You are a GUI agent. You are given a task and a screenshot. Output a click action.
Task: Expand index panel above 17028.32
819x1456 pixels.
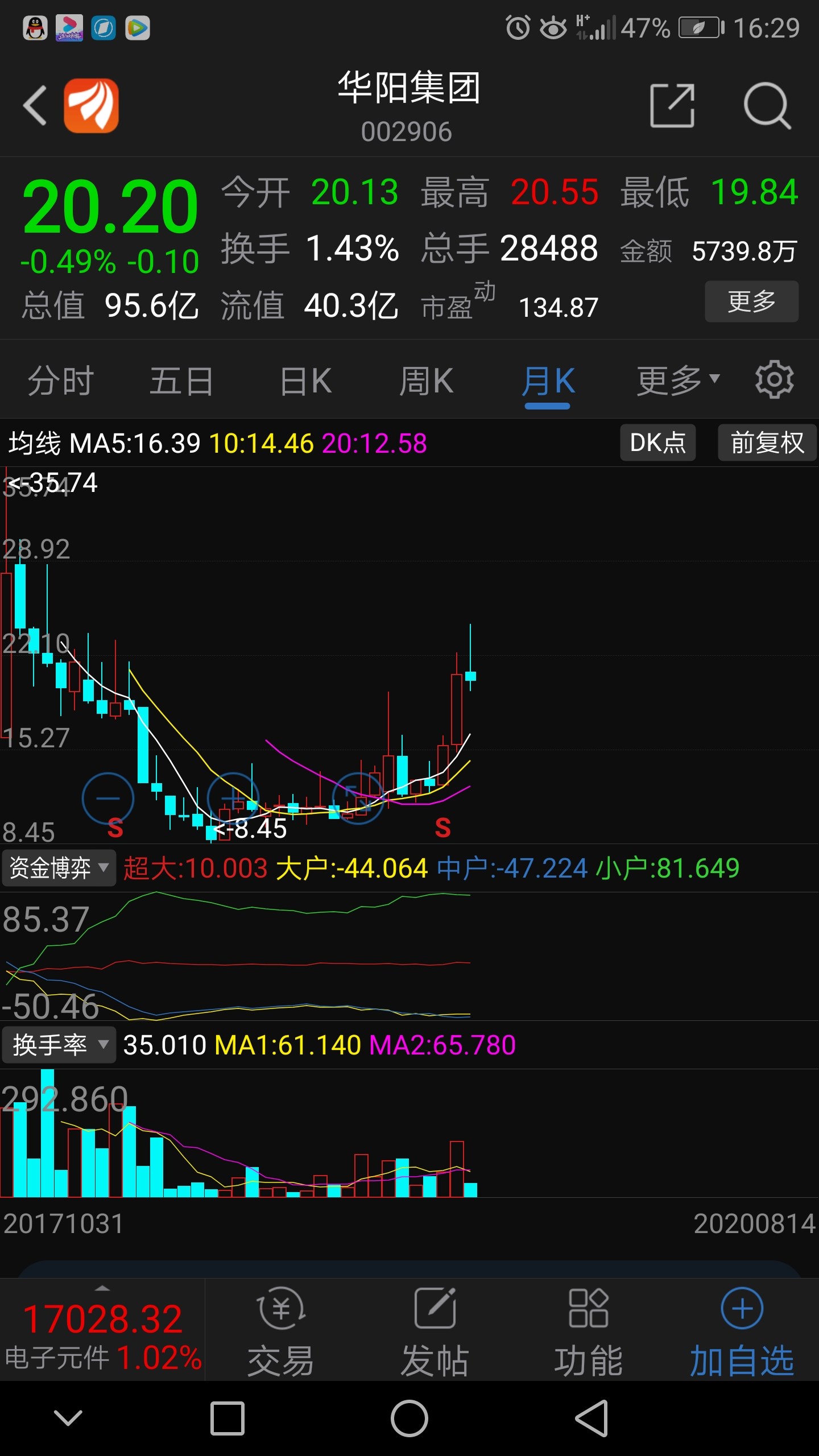click(102, 1288)
